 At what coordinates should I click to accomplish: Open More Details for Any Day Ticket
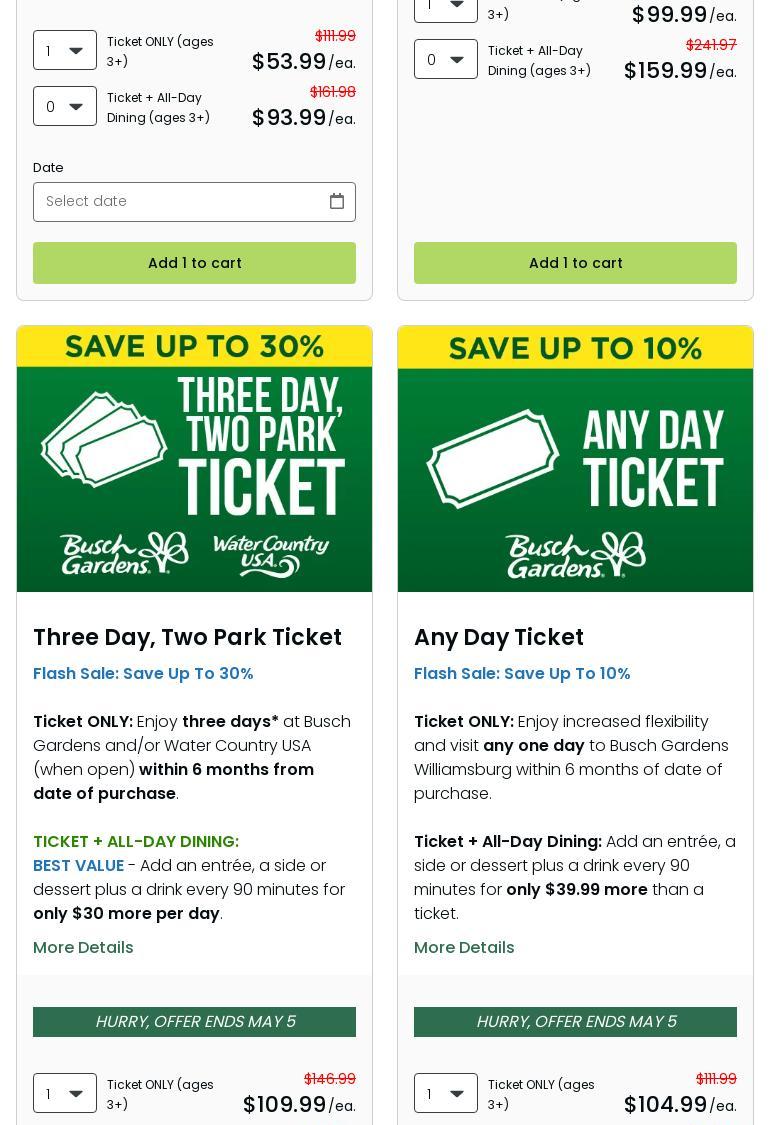coord(464,947)
